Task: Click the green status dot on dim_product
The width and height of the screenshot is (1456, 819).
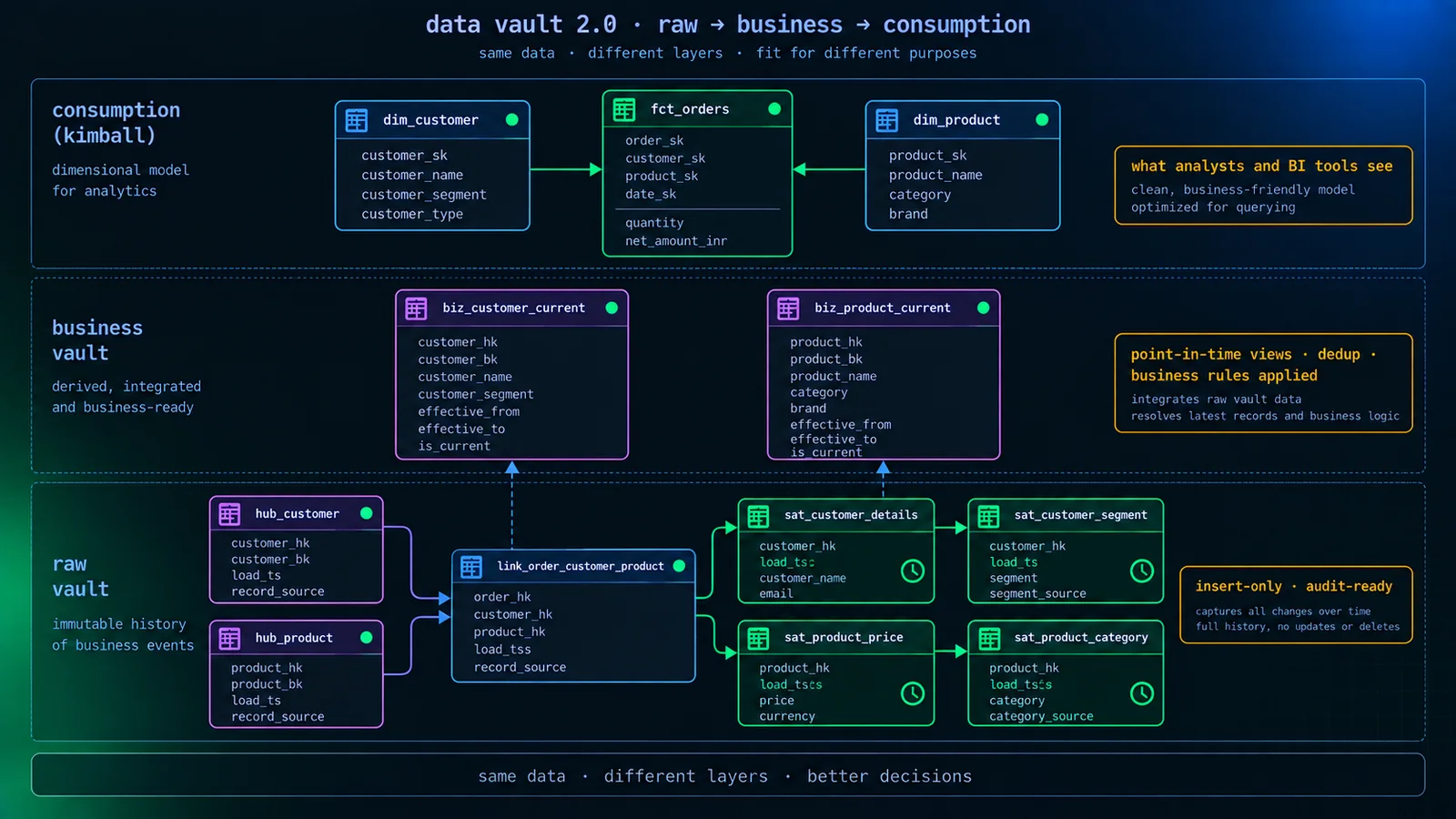Action: (x=1042, y=119)
